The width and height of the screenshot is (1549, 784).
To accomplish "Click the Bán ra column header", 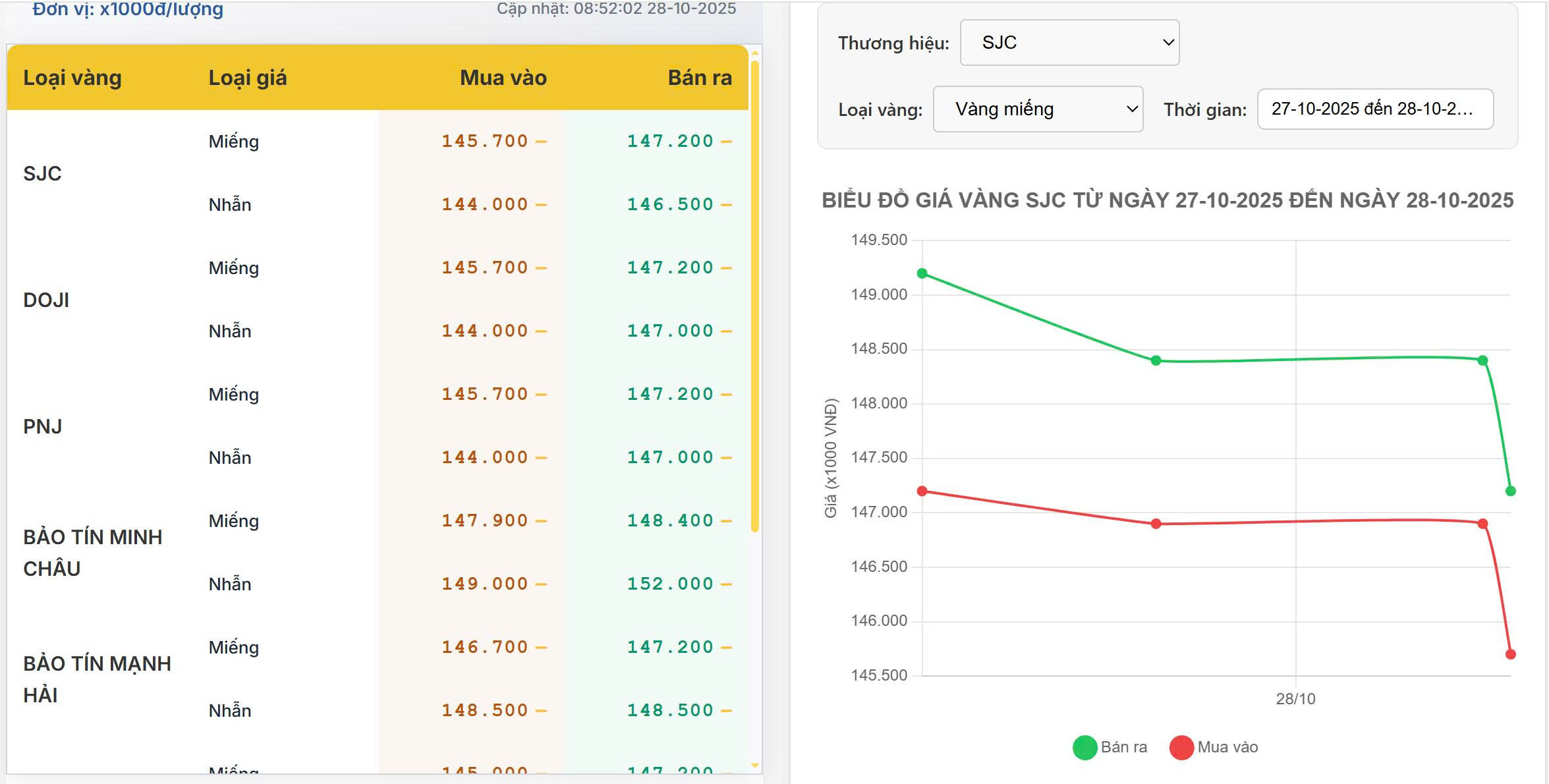I will (x=700, y=78).
